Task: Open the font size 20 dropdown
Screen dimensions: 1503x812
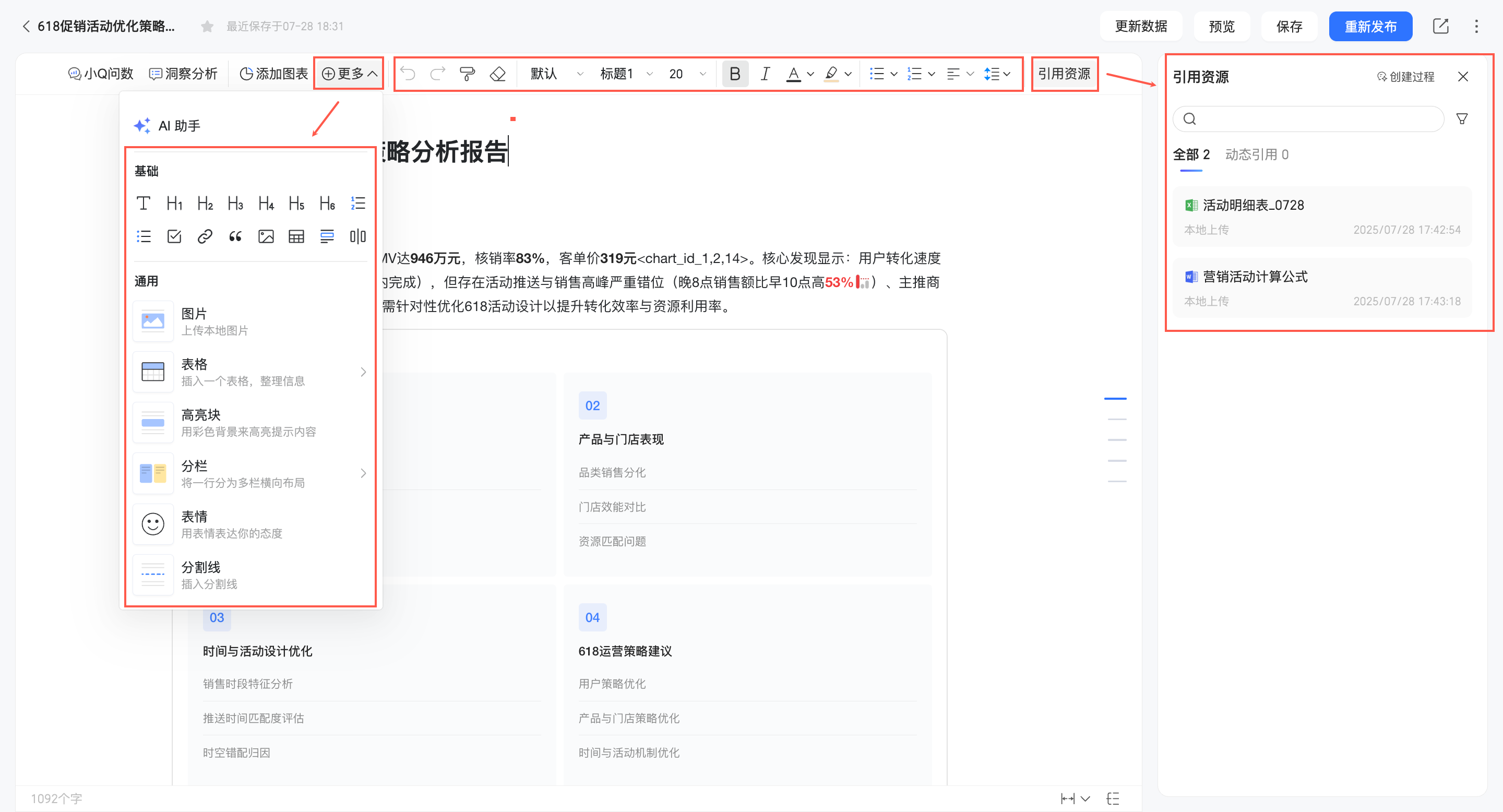Action: pos(687,74)
